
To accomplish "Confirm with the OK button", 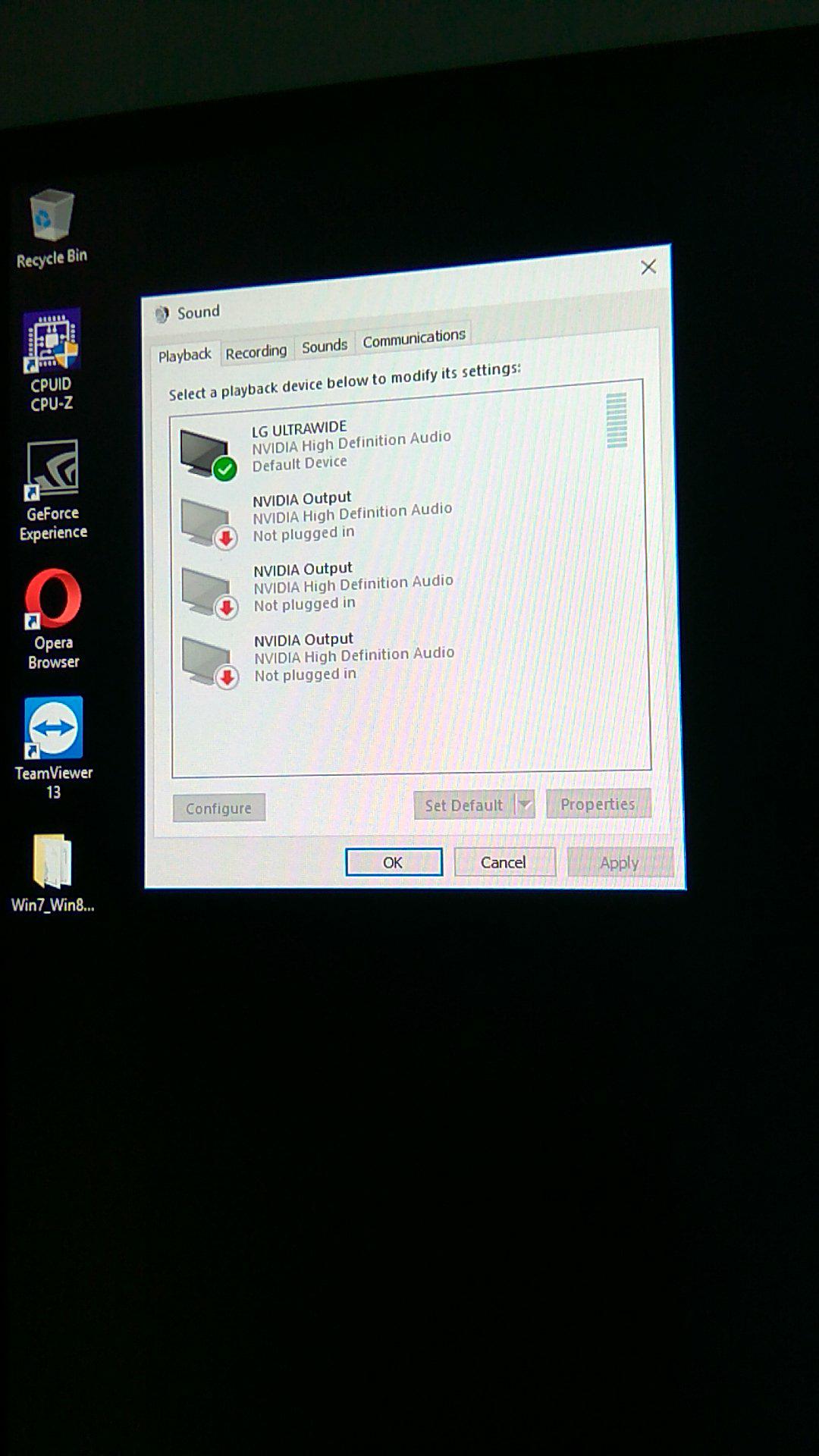I will 394,862.
